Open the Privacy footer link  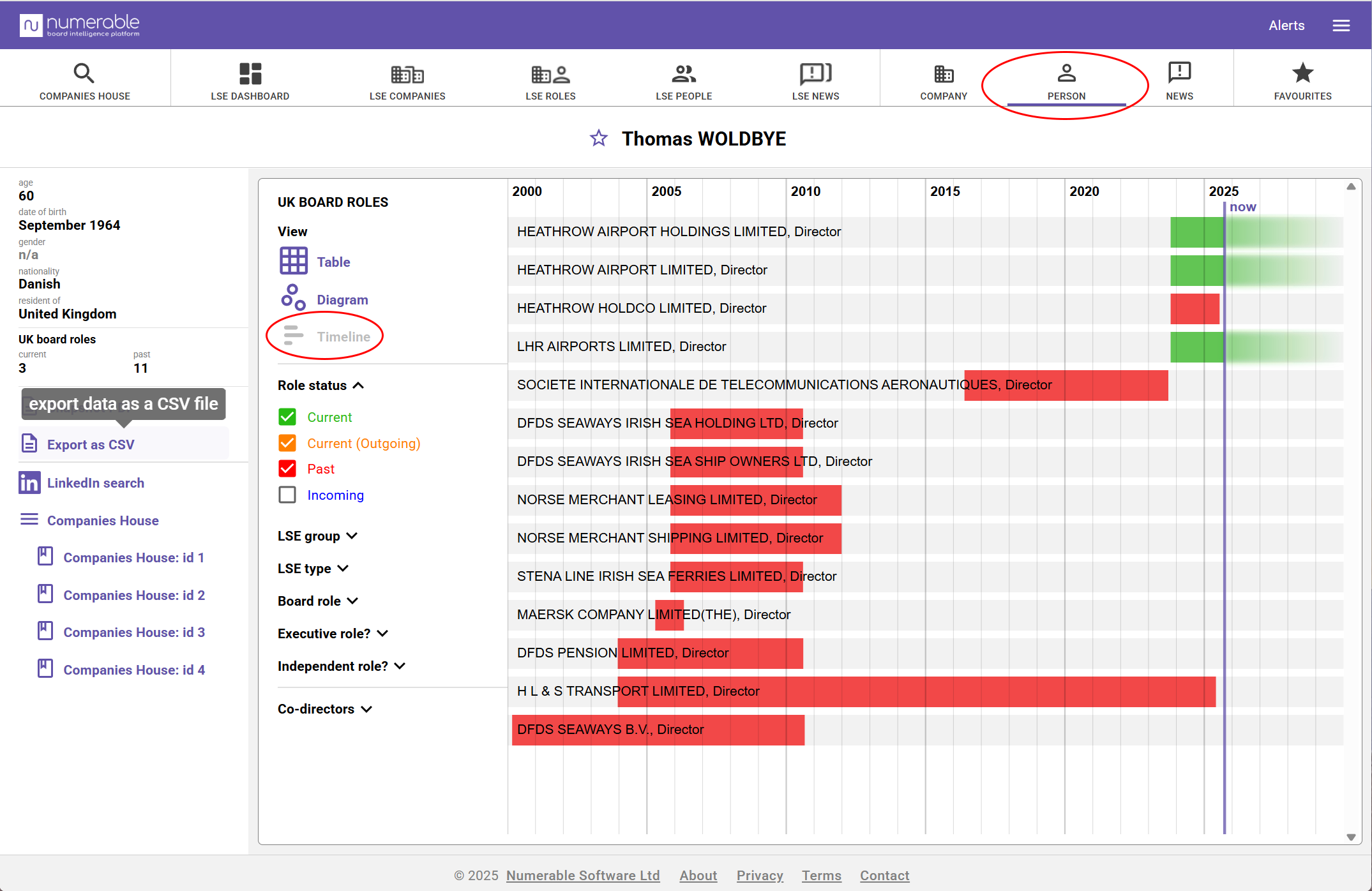759,875
